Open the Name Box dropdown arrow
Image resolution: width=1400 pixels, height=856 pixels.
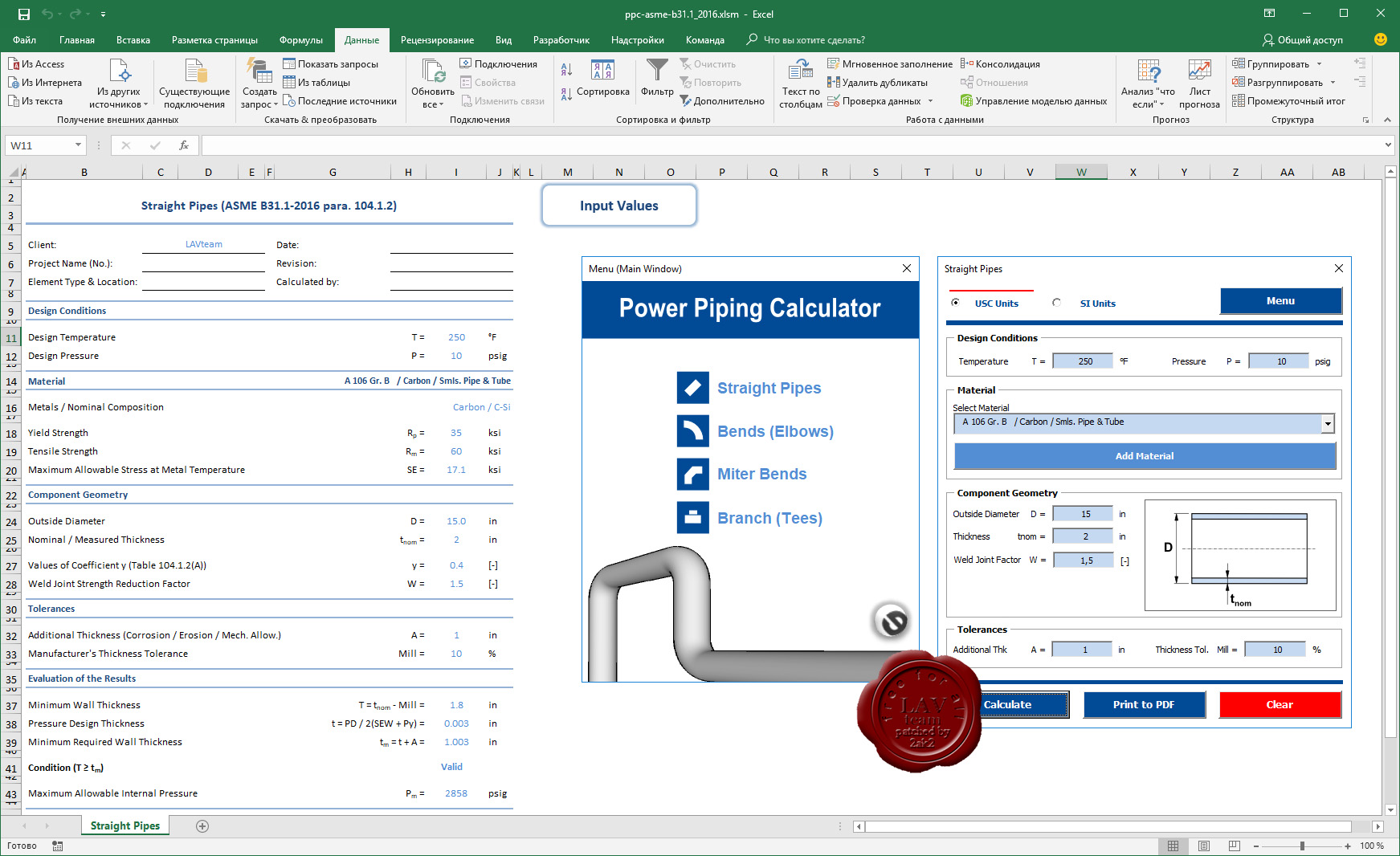[78, 145]
